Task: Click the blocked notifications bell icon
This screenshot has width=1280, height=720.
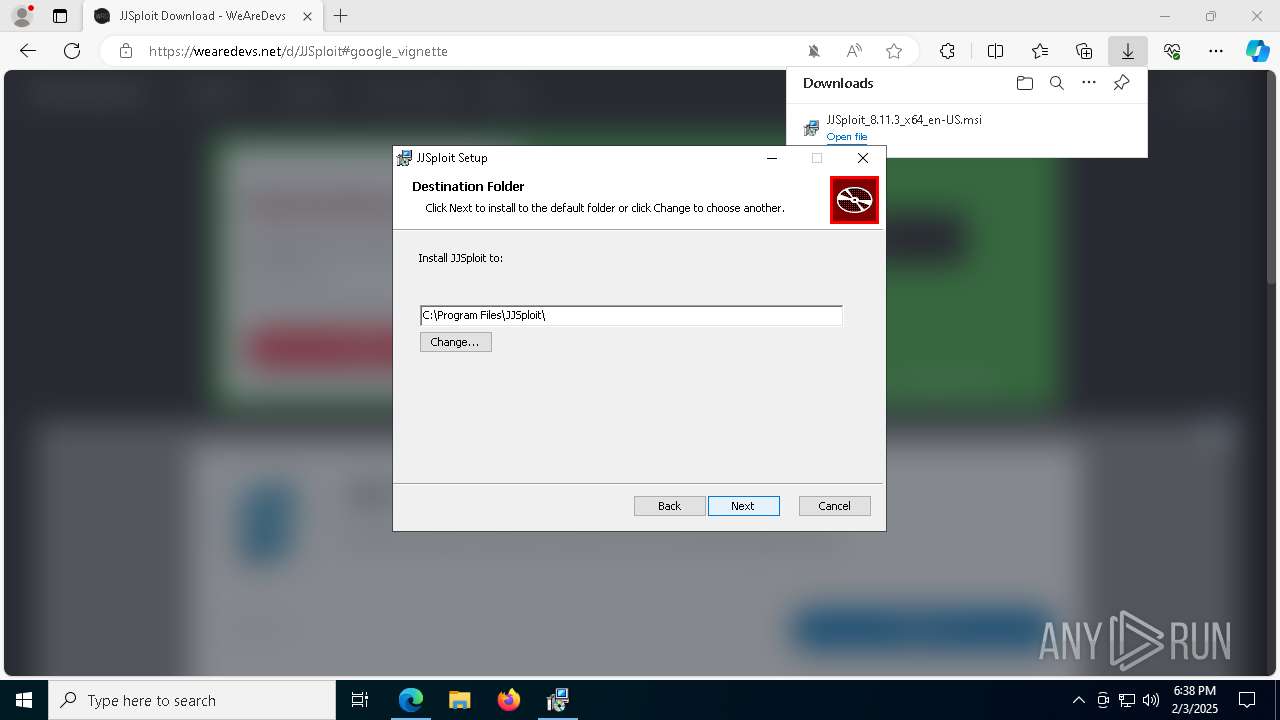Action: 814,51
